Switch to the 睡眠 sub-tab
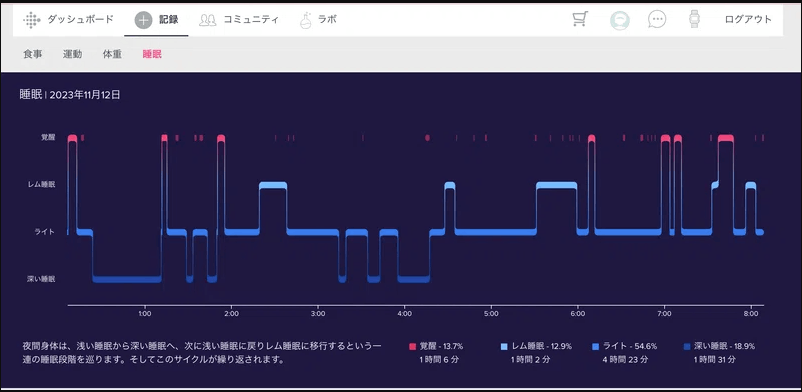 (152, 54)
